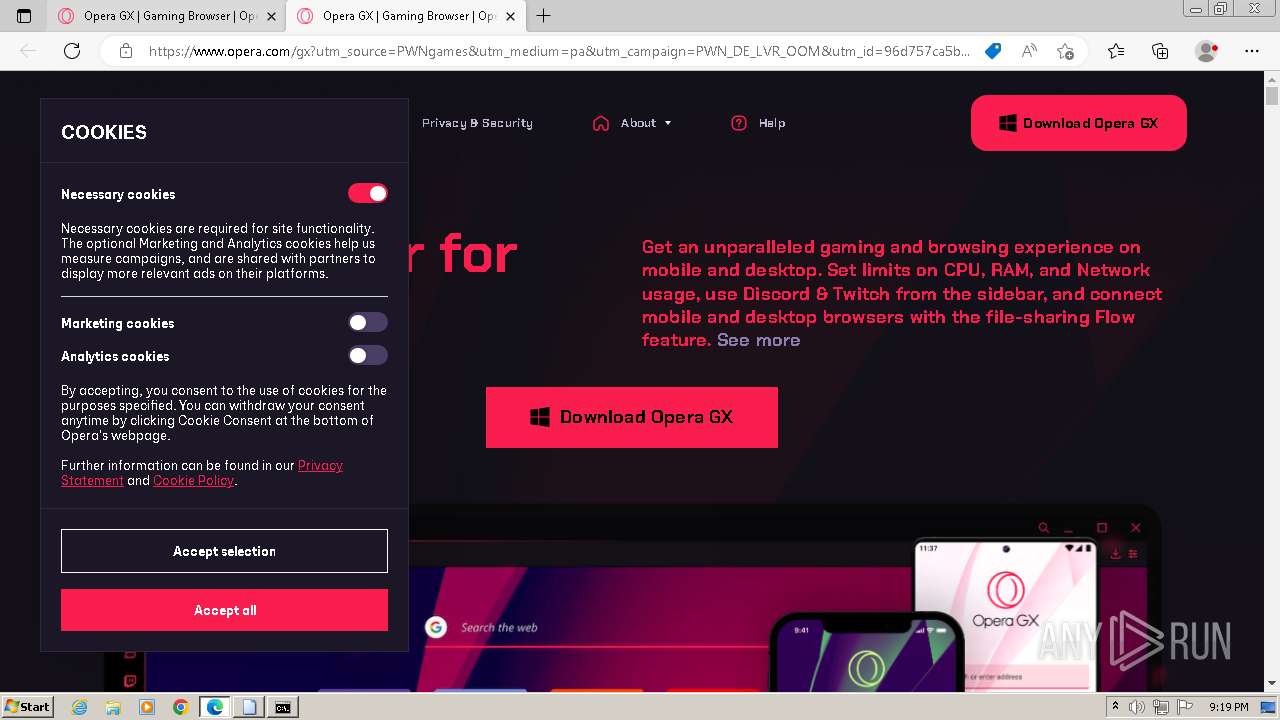Image resolution: width=1280 pixels, height=720 pixels.
Task: Go back using the back arrow
Action: (x=28, y=51)
